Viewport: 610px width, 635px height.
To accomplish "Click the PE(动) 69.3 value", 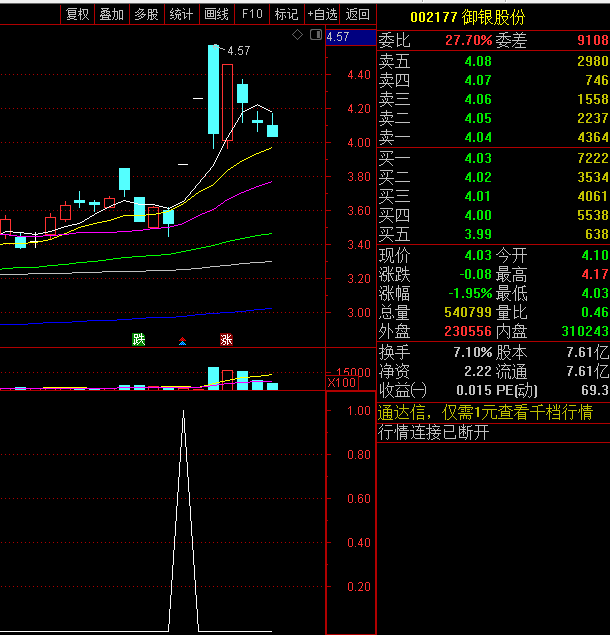I will (x=595, y=390).
